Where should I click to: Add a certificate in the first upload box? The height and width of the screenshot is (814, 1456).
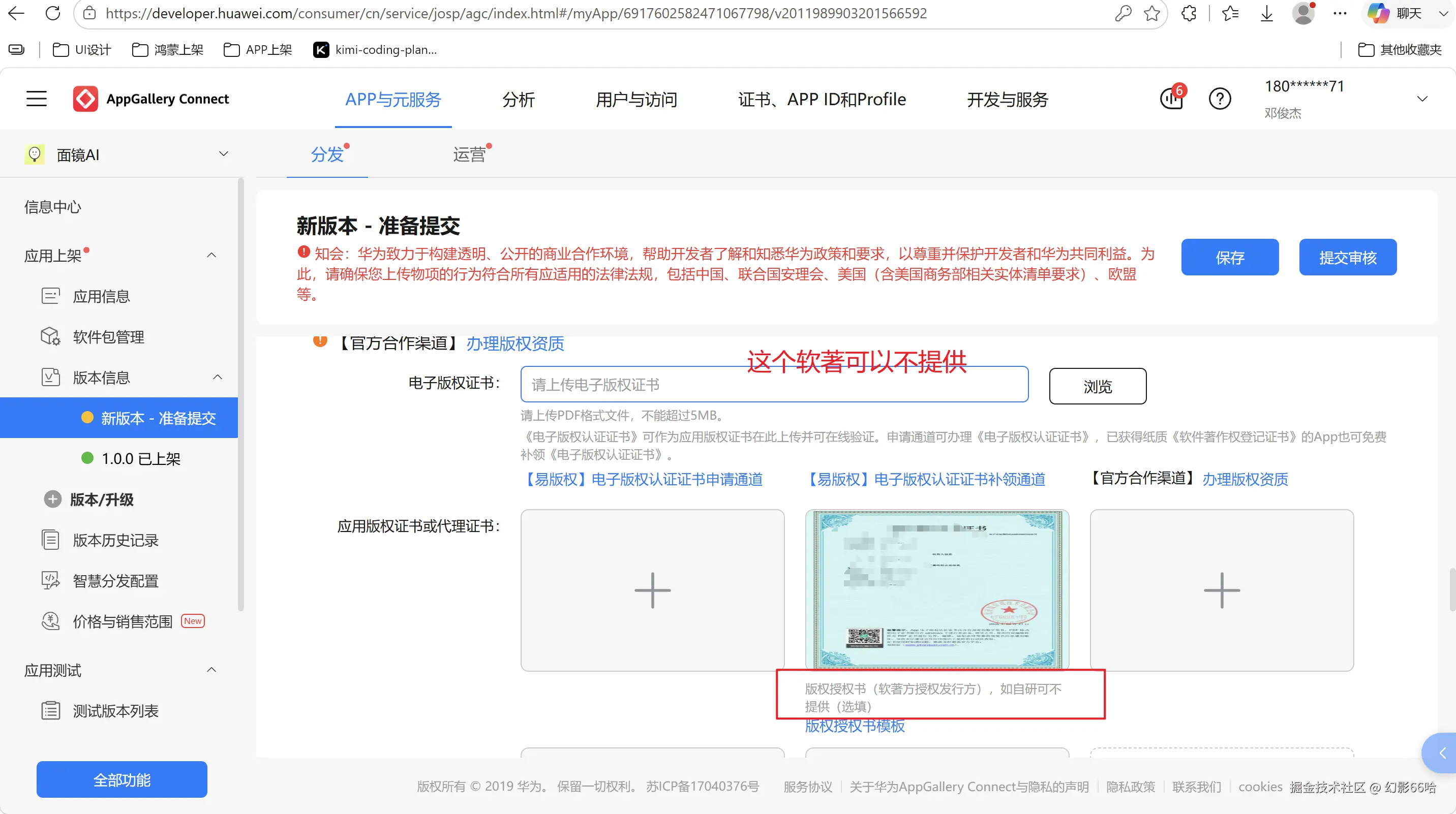652,590
